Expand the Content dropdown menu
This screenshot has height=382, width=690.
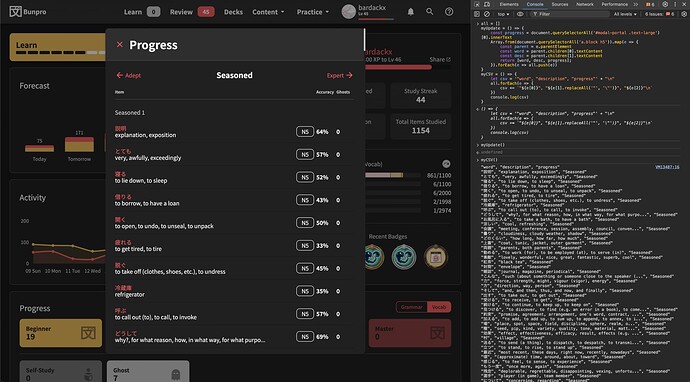pos(268,12)
